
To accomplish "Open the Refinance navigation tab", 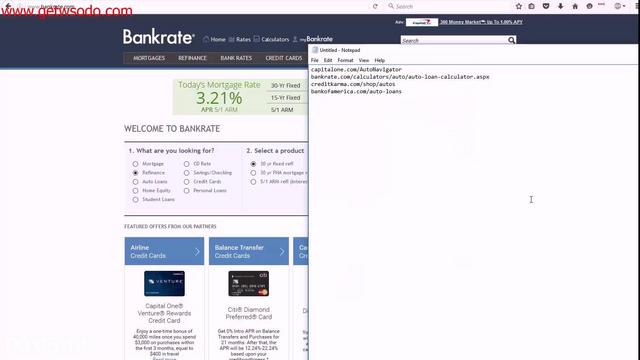I will click(x=192, y=58).
